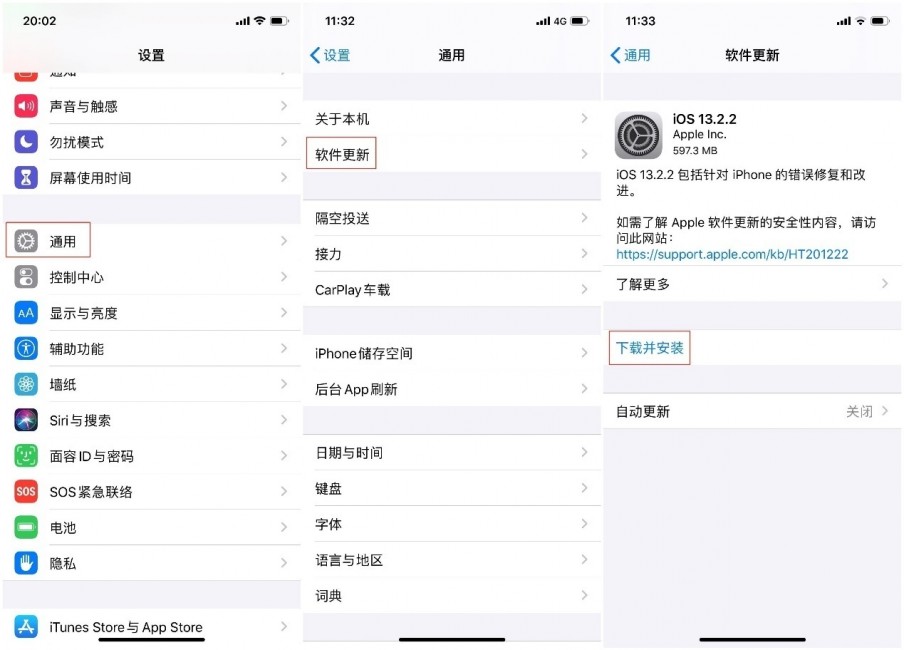Open Fonts (字体) settings

pos(451,524)
